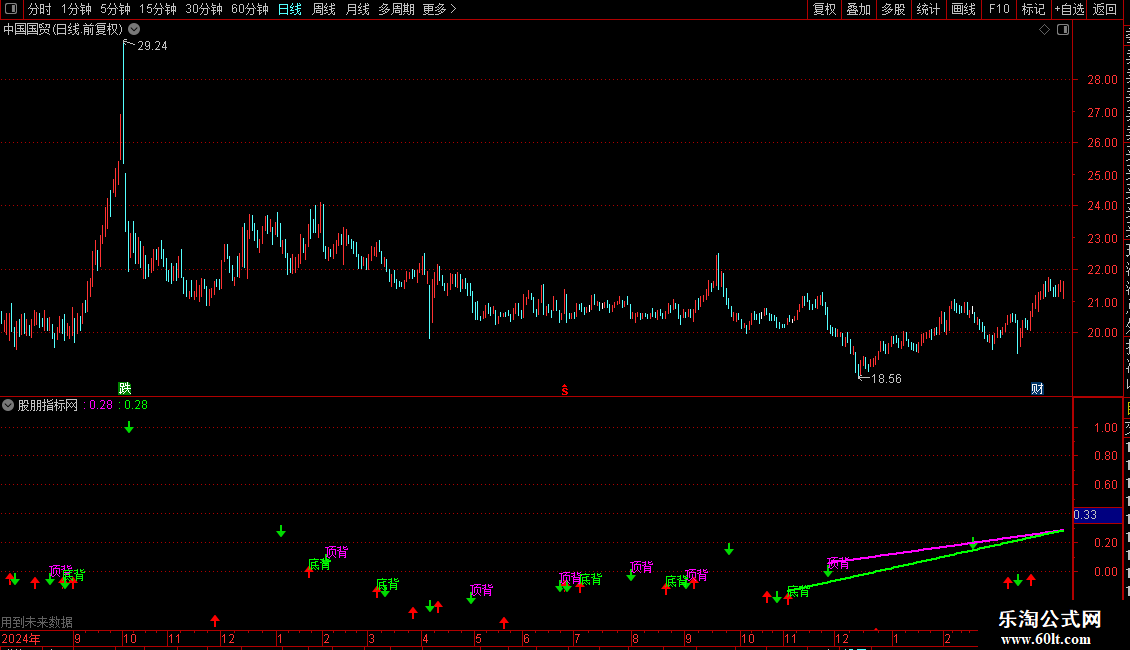Open the 多股 multi-stock view

893,9
